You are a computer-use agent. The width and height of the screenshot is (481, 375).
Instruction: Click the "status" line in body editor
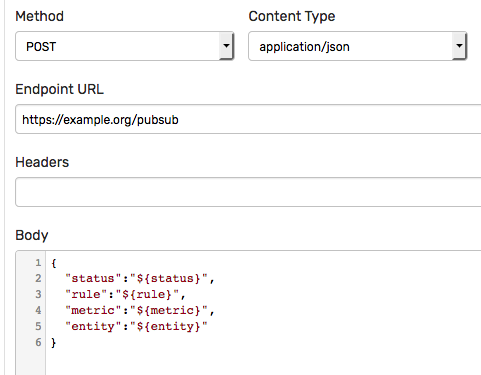click(140, 278)
